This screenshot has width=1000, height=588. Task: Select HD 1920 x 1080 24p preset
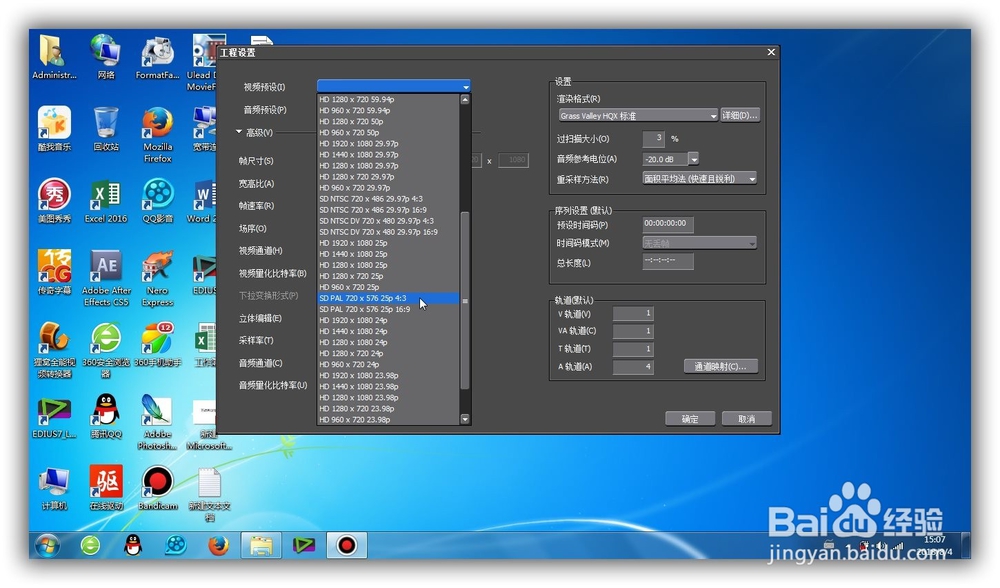point(388,320)
